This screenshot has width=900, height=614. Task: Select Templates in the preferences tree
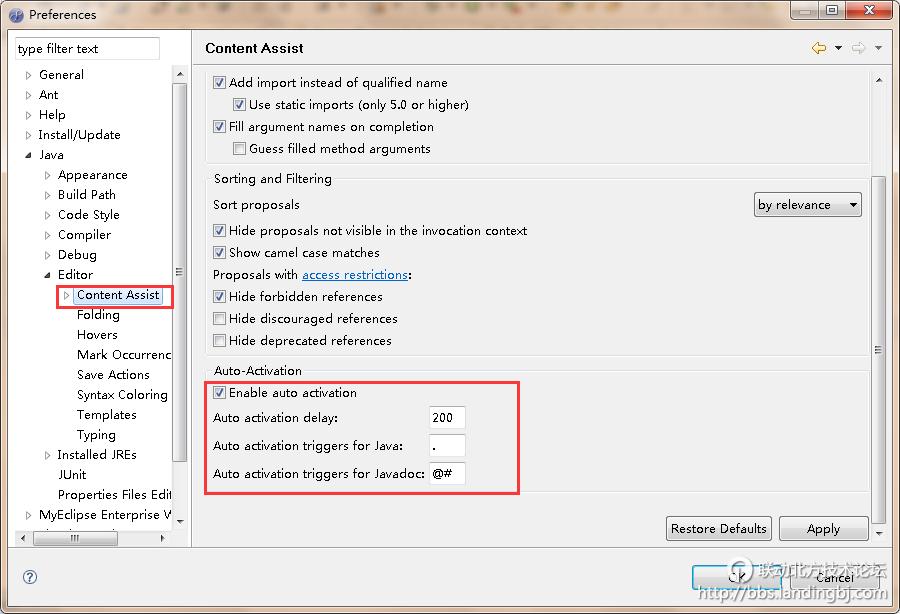[106, 415]
